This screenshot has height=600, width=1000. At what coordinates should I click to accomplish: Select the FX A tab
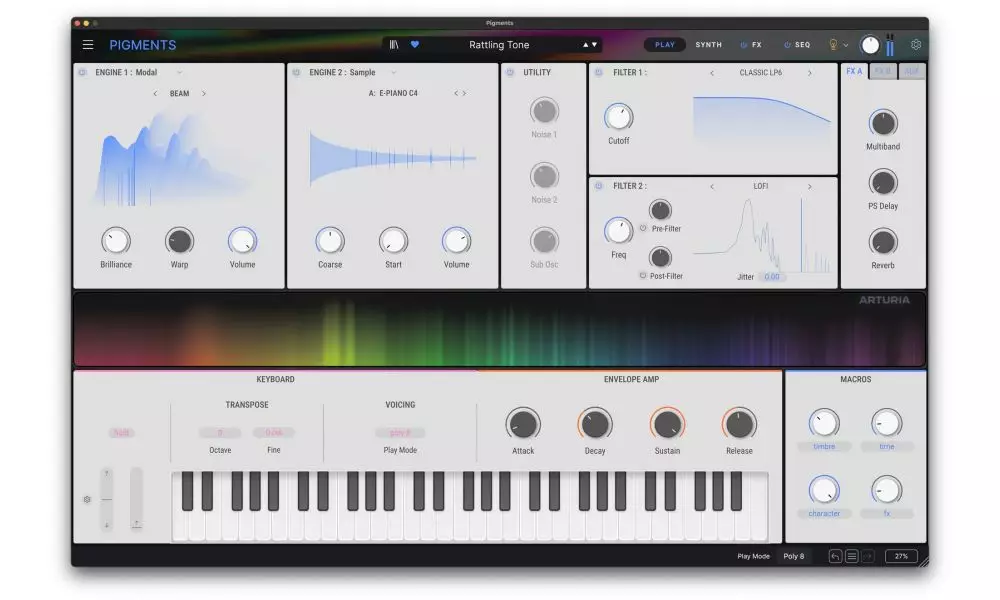(854, 71)
